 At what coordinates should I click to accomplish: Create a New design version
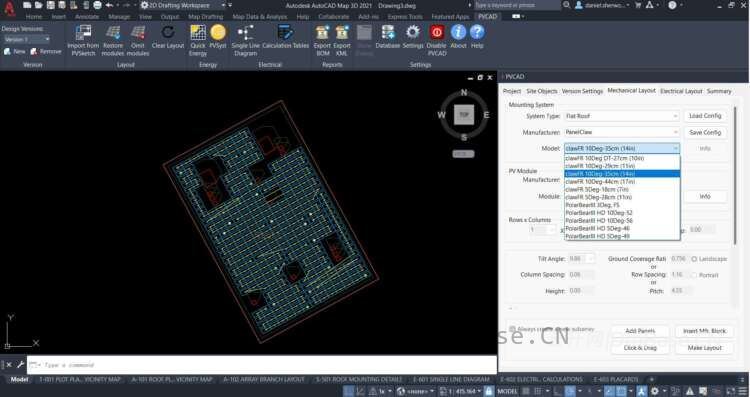[x=14, y=51]
